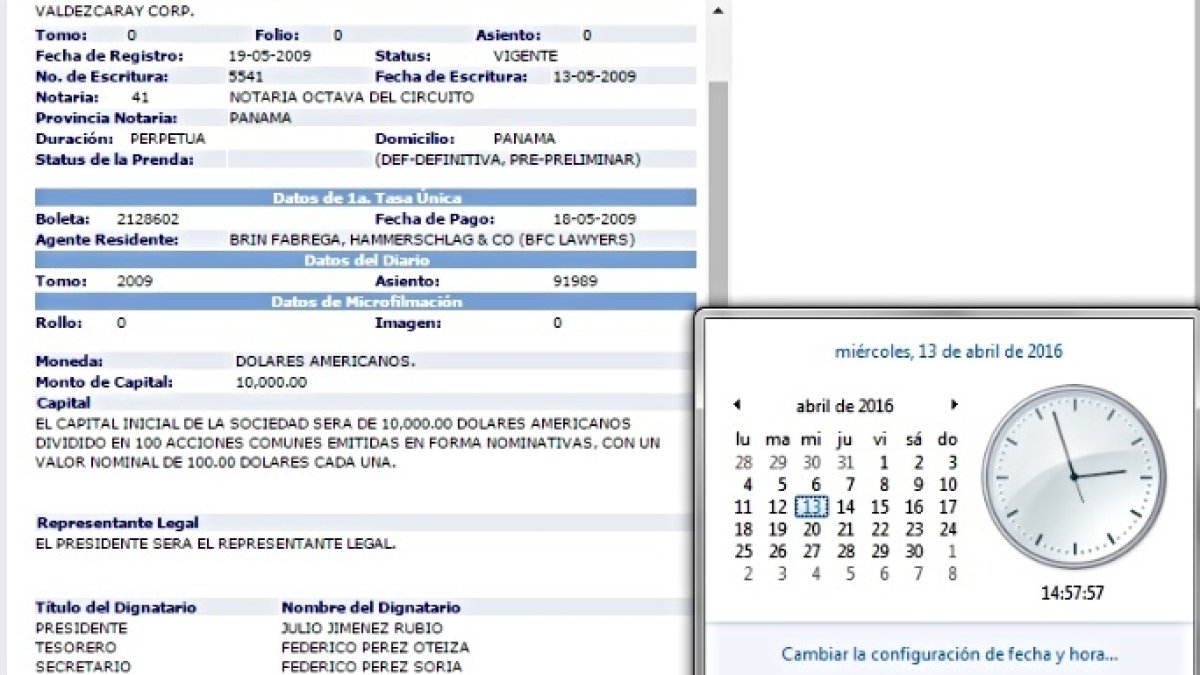The height and width of the screenshot is (675, 1200).
Task: Choose April 19 on the calendar
Action: pyautogui.click(x=777, y=530)
